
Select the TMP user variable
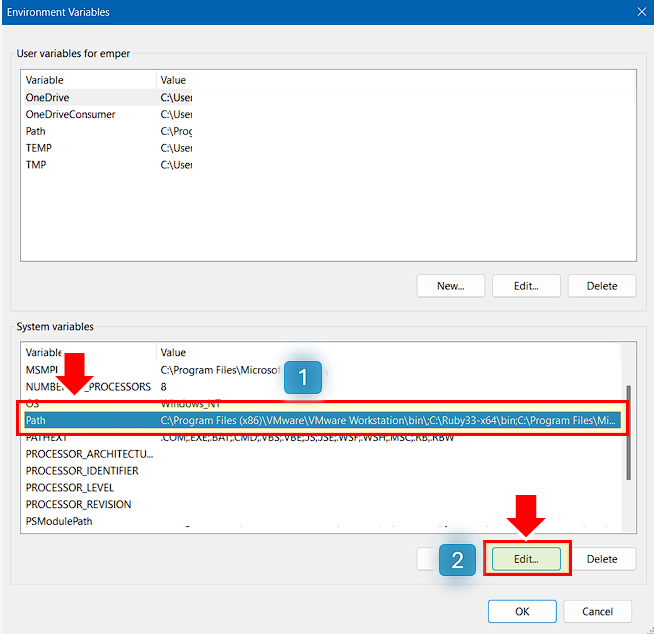click(328, 164)
